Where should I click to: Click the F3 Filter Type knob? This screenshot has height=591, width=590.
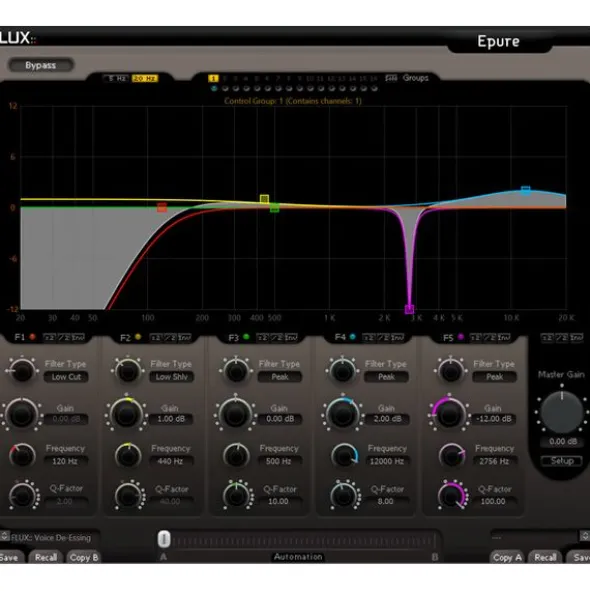tap(236, 371)
